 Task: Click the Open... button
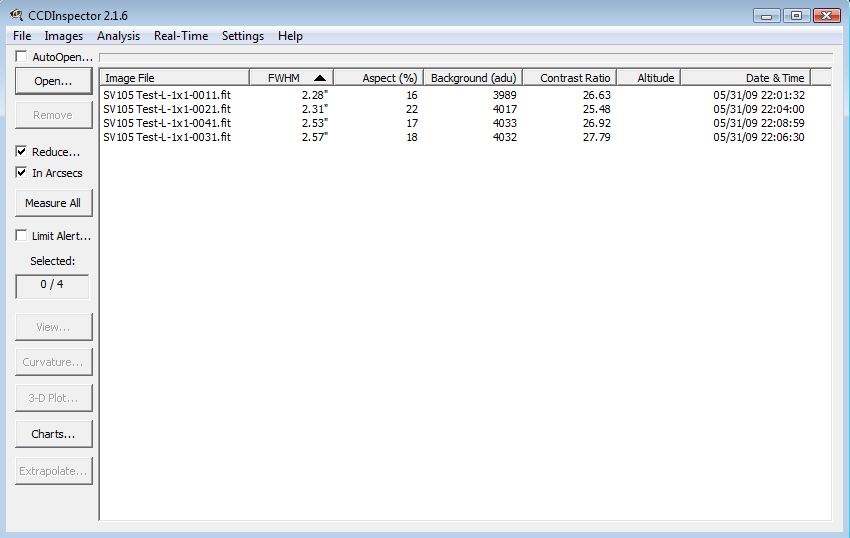(54, 81)
